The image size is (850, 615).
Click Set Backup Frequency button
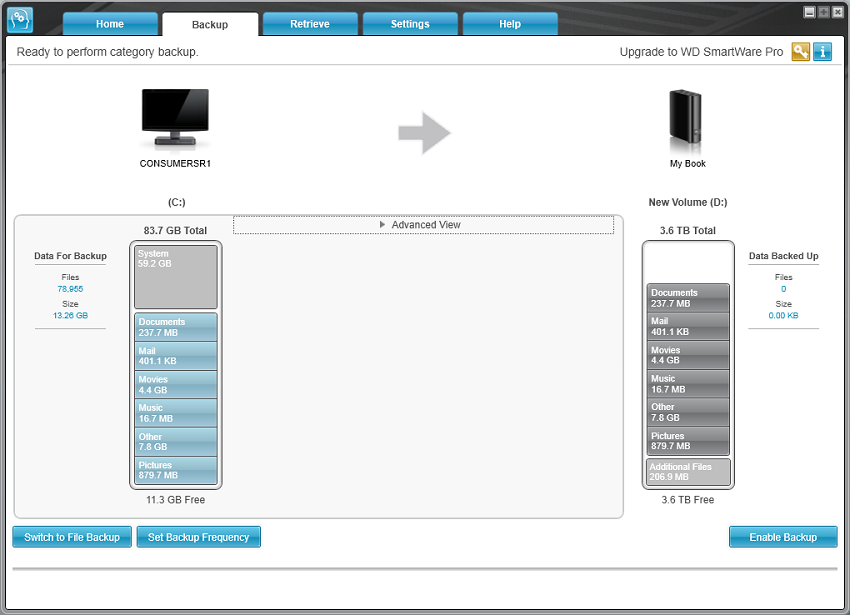click(198, 537)
